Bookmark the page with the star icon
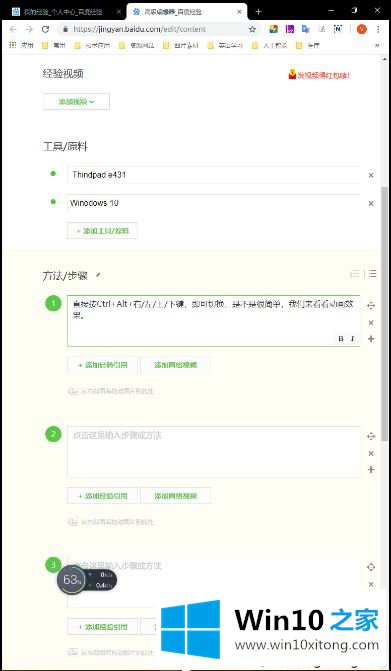 [252, 30]
